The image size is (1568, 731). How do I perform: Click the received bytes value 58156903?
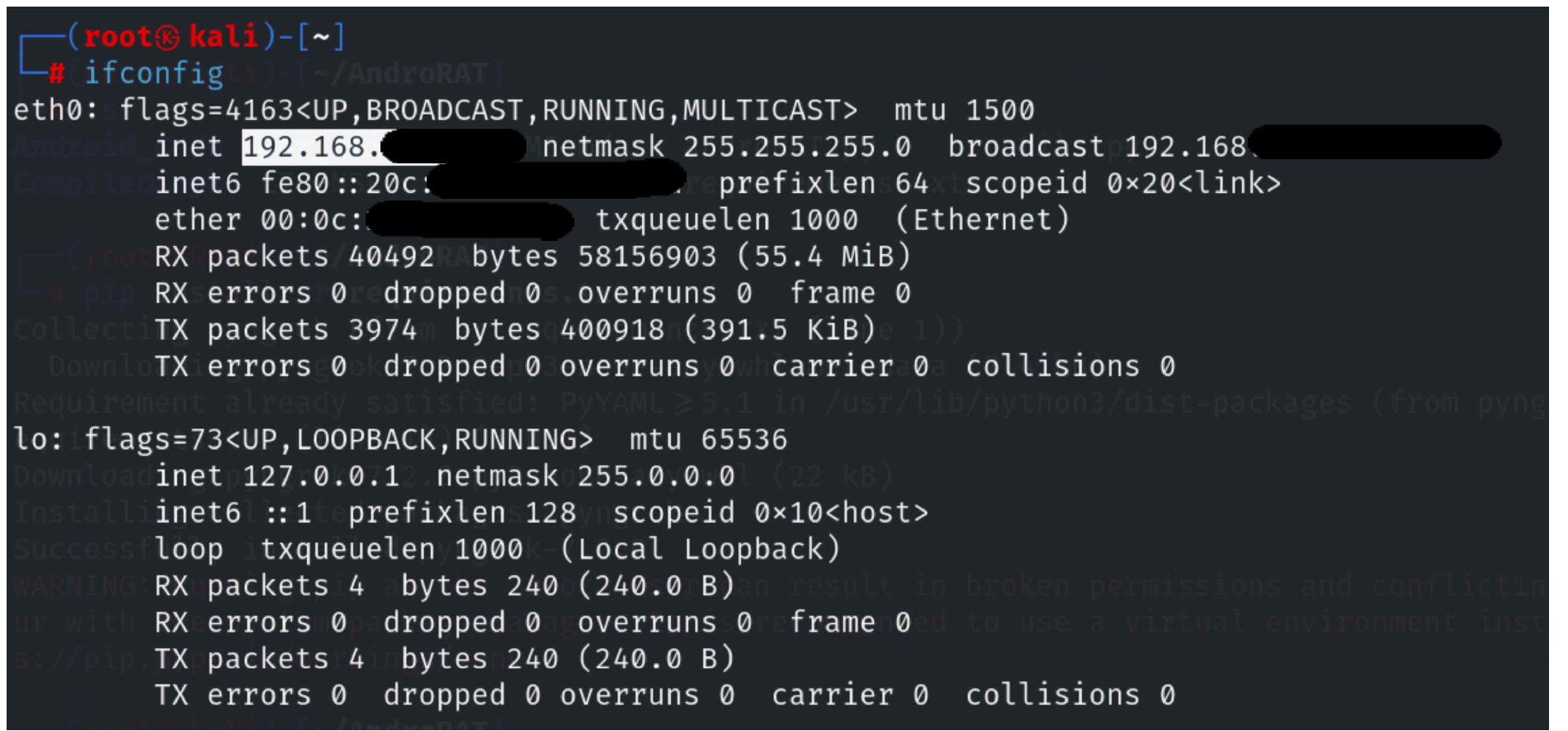coord(647,257)
